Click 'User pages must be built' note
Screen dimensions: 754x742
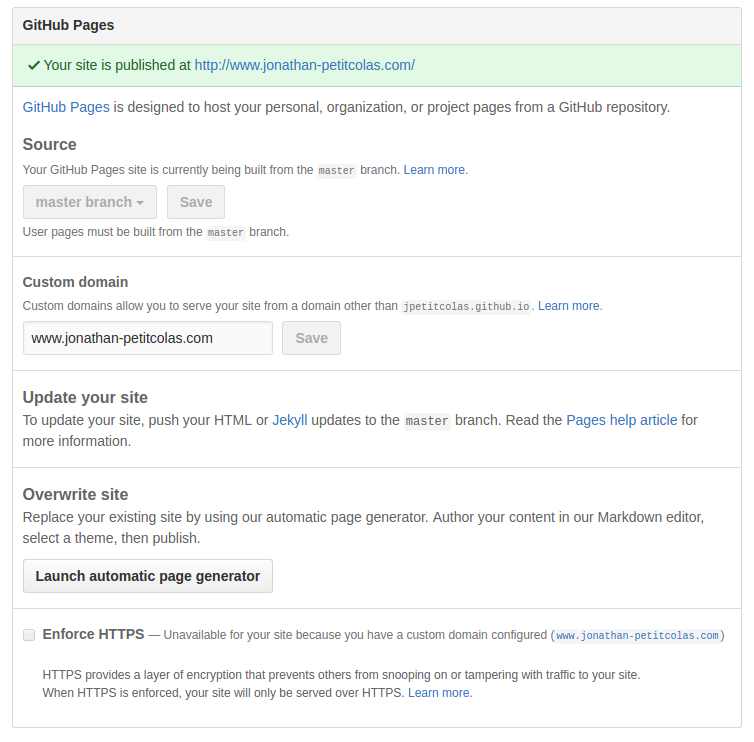click(x=156, y=232)
